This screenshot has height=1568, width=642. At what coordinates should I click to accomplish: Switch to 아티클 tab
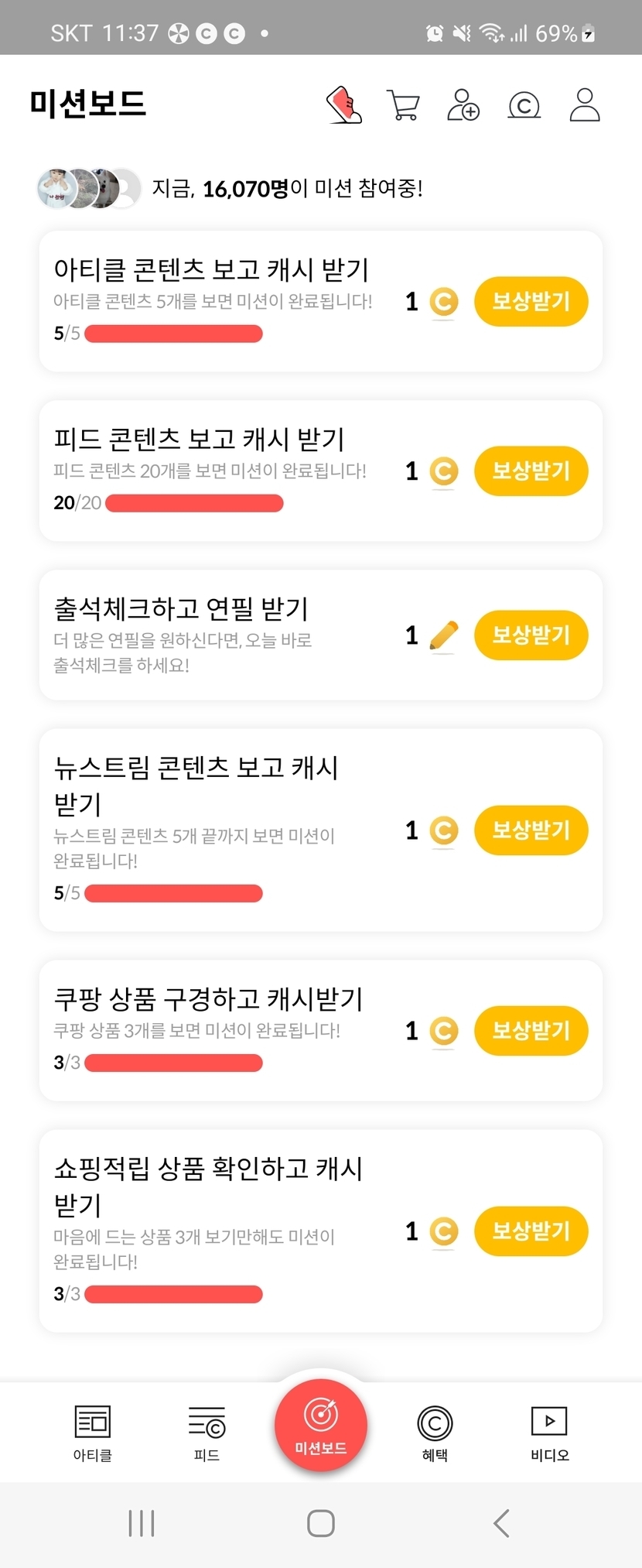coord(93,1433)
